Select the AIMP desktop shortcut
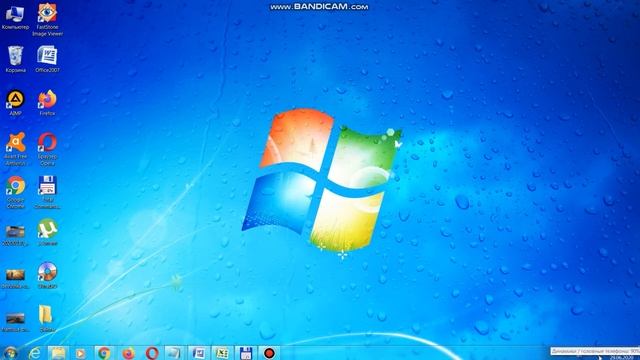The height and width of the screenshot is (360, 640). 15,103
